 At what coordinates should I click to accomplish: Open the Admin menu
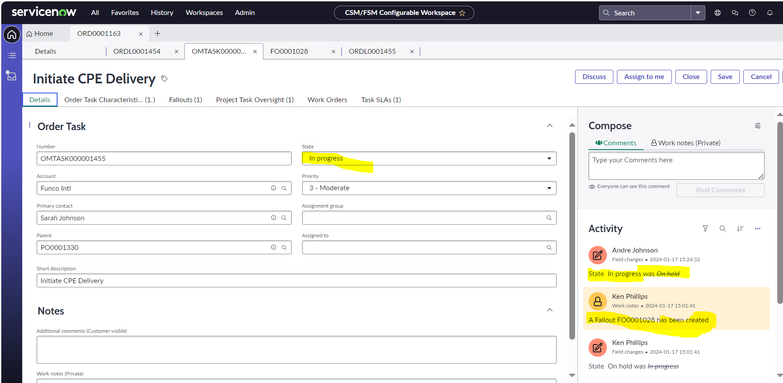pyautogui.click(x=245, y=12)
